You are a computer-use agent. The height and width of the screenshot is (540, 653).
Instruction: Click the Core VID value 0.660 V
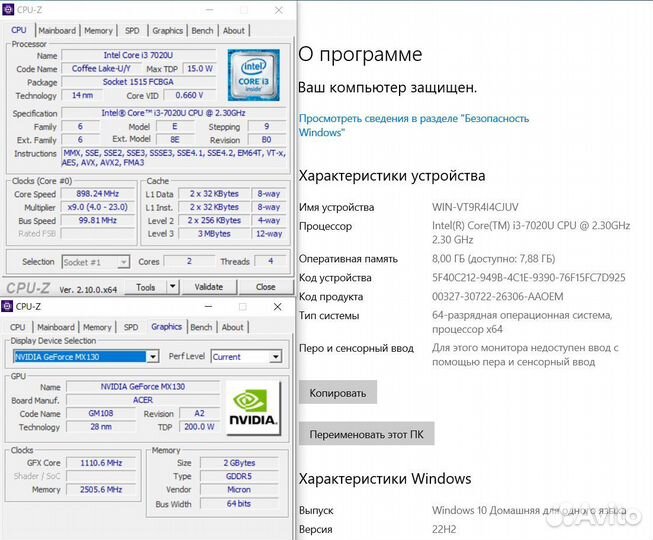pyautogui.click(x=189, y=95)
